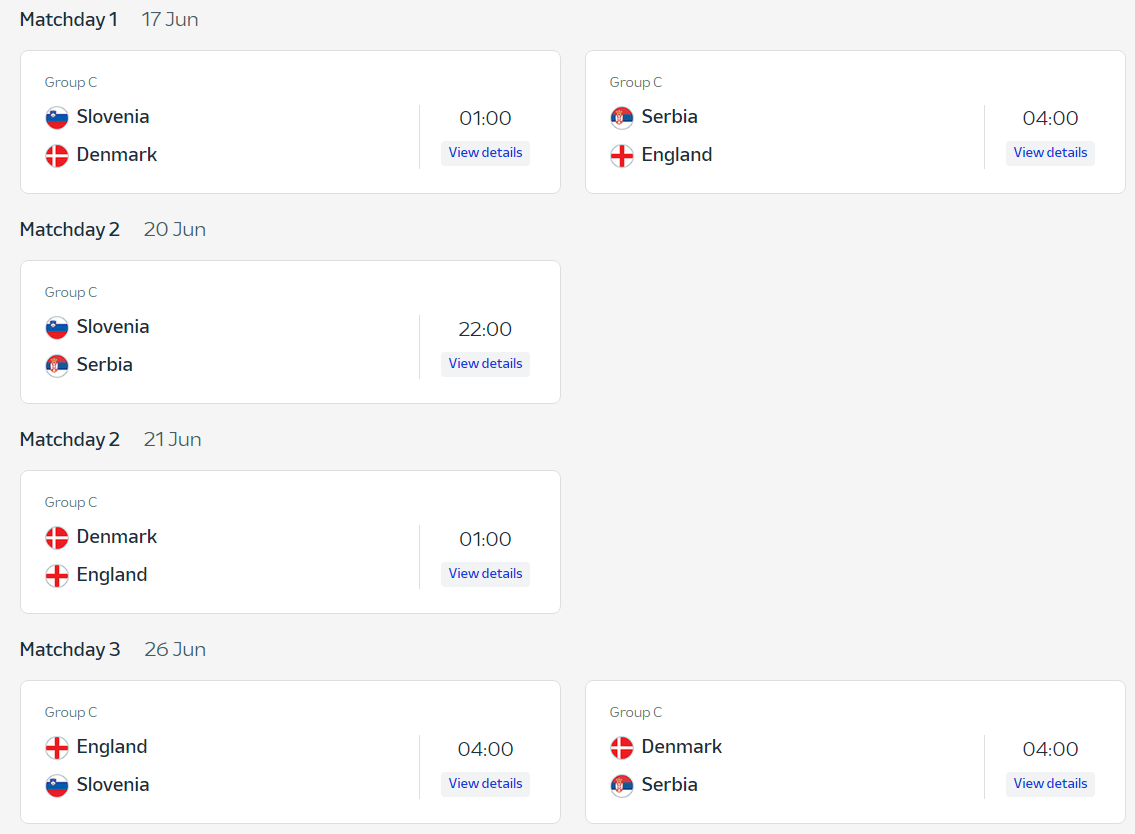View details for Slovenia vs Denmark
Image resolution: width=1135 pixels, height=834 pixels.
(485, 153)
